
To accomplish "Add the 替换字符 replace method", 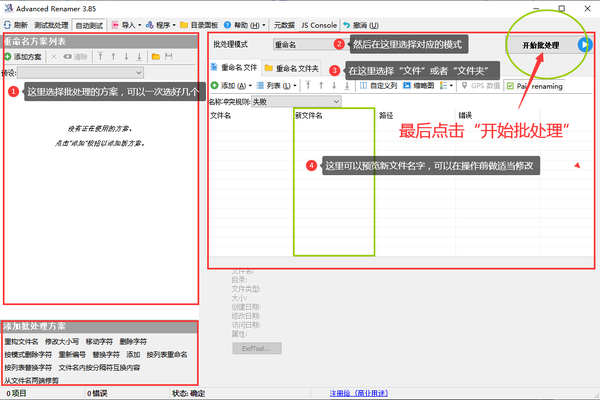I will point(106,354).
